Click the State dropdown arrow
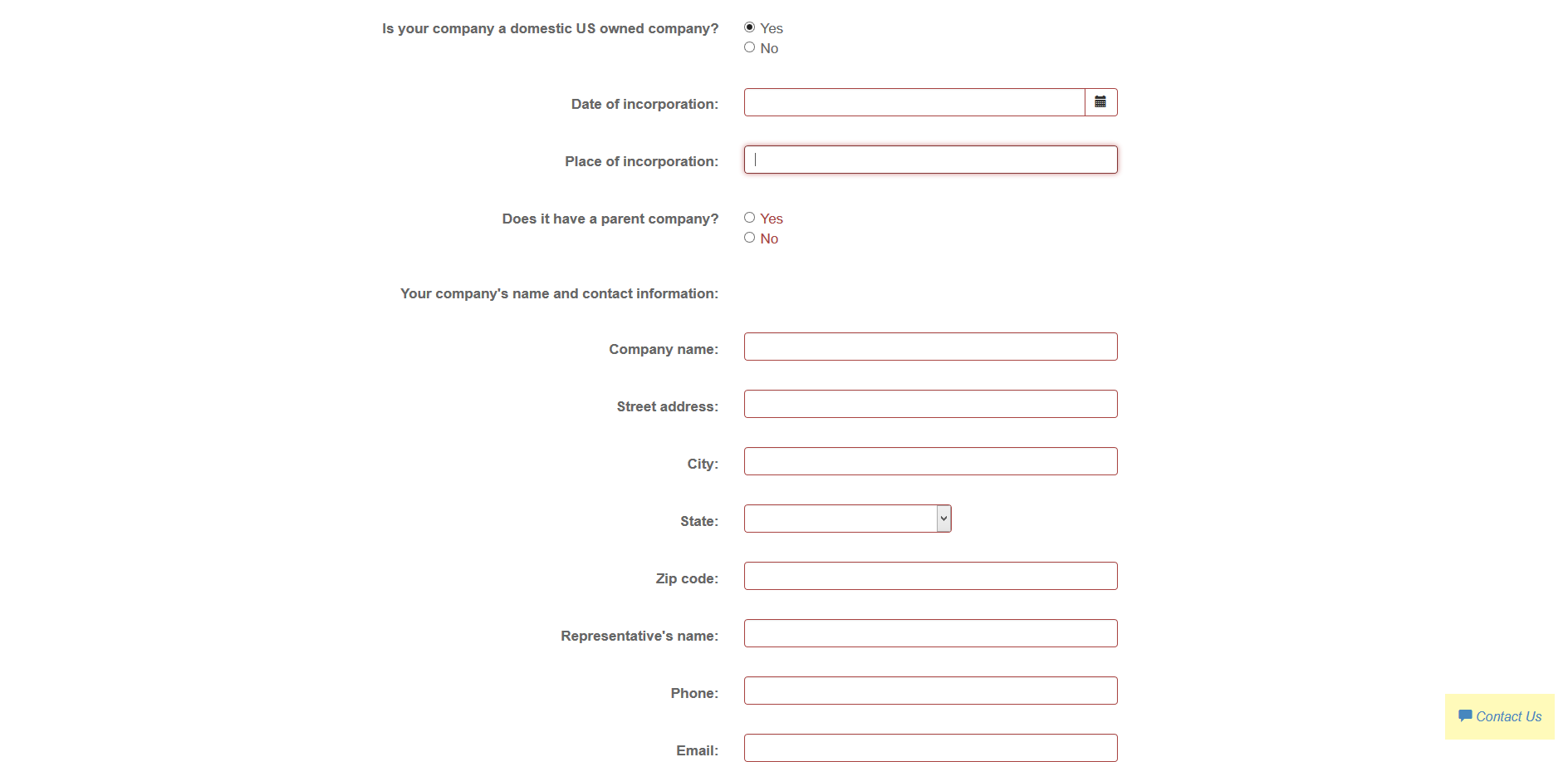This screenshot has width=1568, height=762. (x=943, y=519)
